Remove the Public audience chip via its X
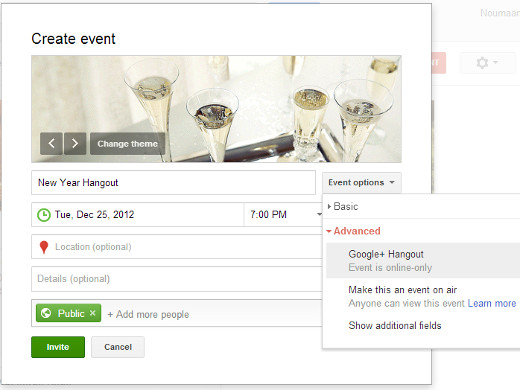 pos(93,313)
